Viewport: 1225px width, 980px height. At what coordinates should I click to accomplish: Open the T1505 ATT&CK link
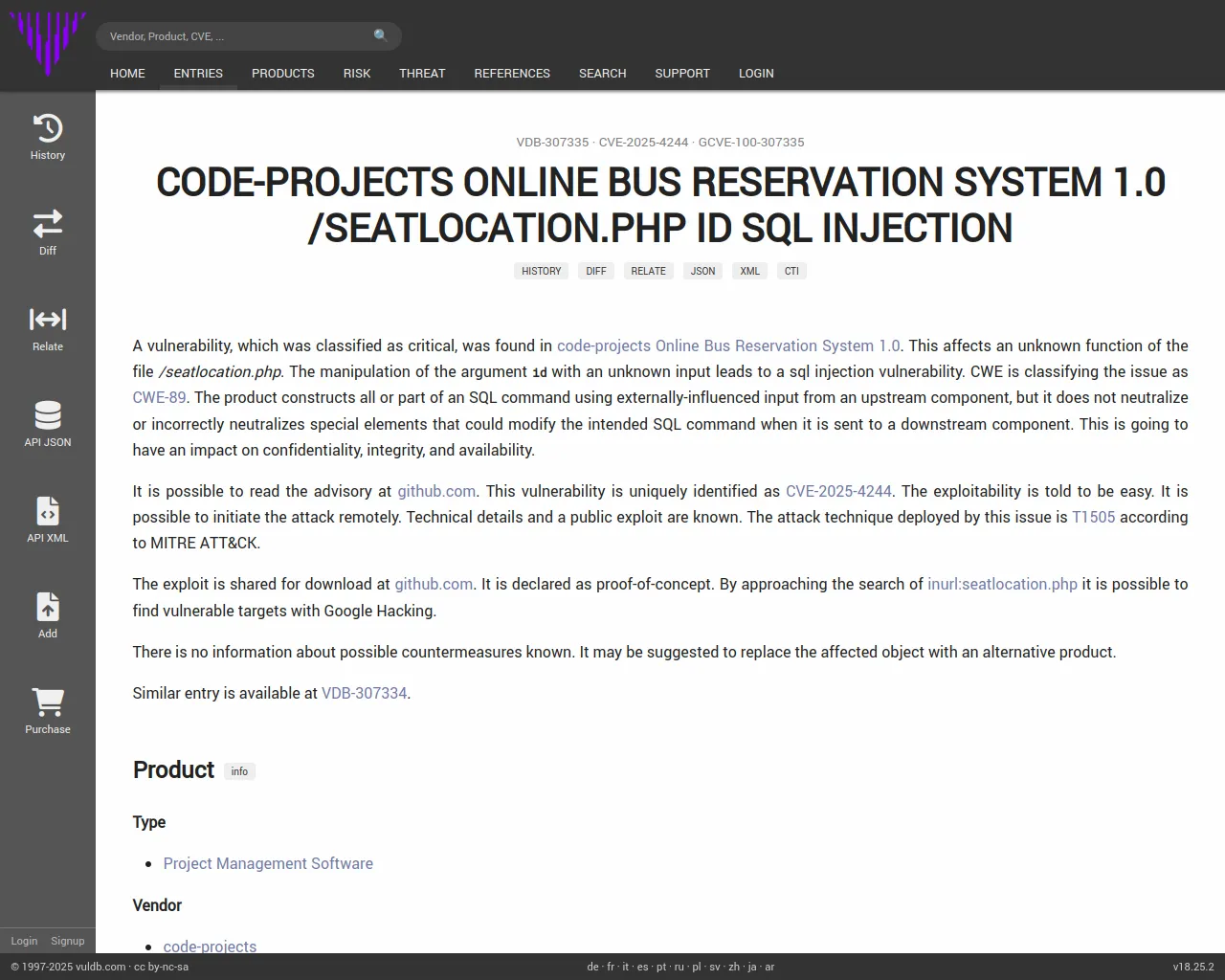tap(1093, 517)
